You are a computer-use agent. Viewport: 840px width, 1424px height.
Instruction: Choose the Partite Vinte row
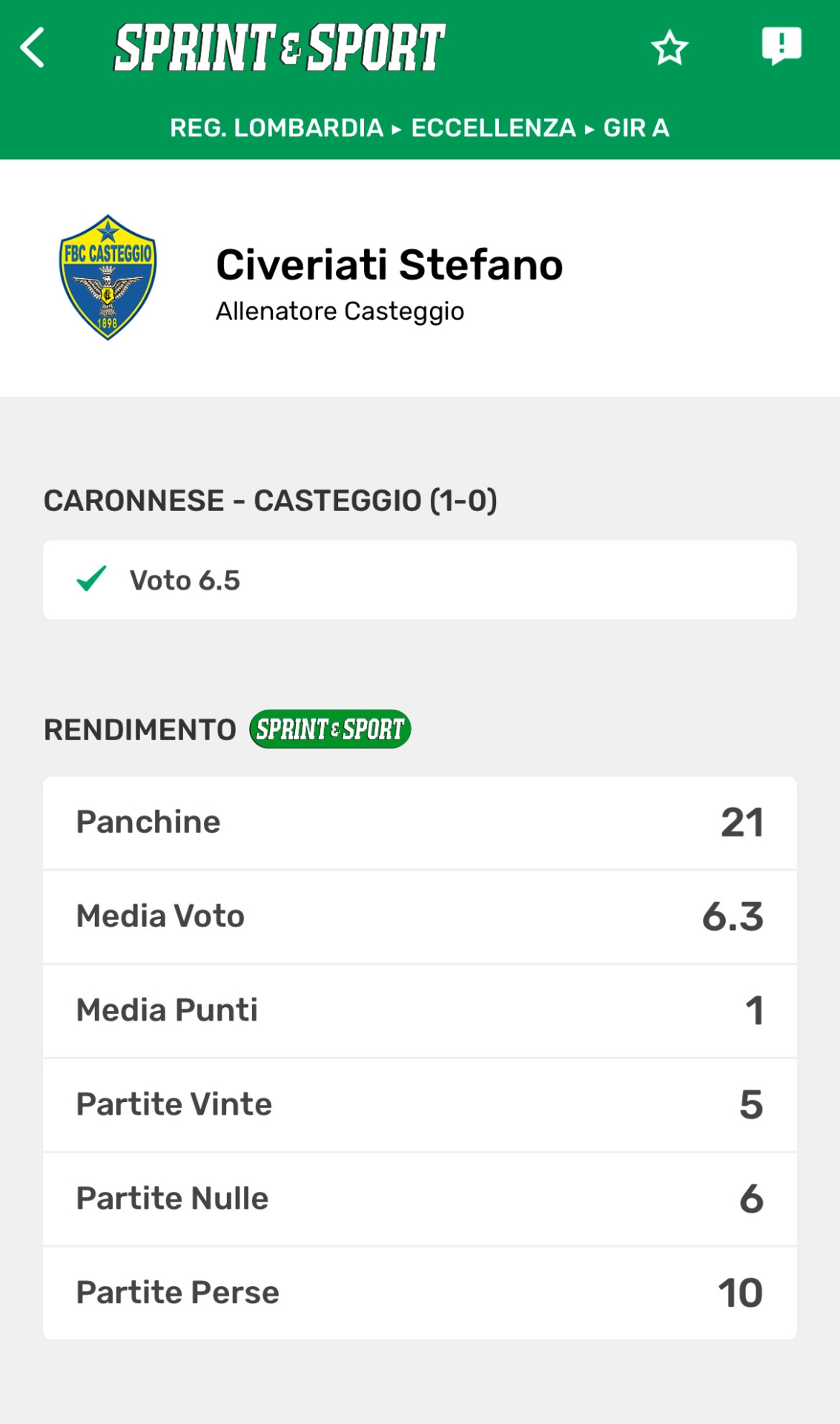pos(420,1104)
